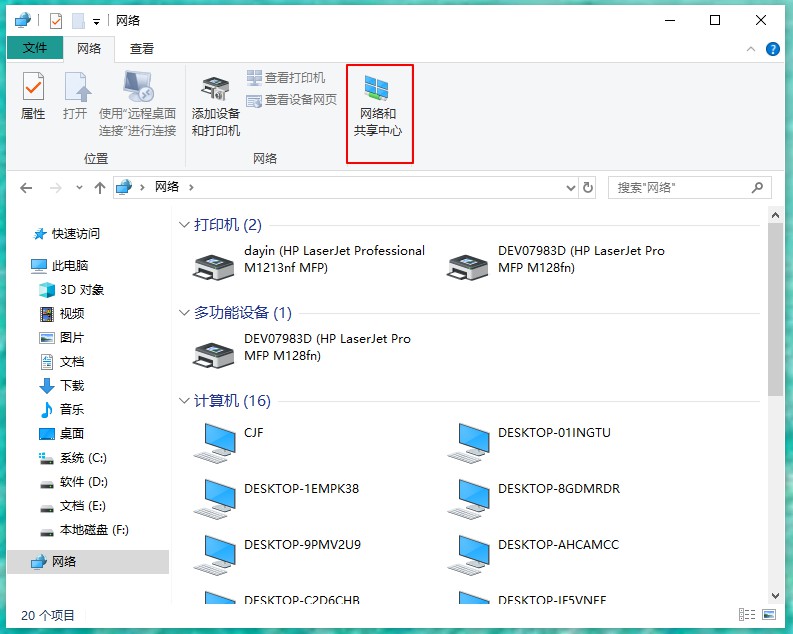Open the DESKTOP-01INGTU computer
The image size is (793, 634).
[x=468, y=441]
